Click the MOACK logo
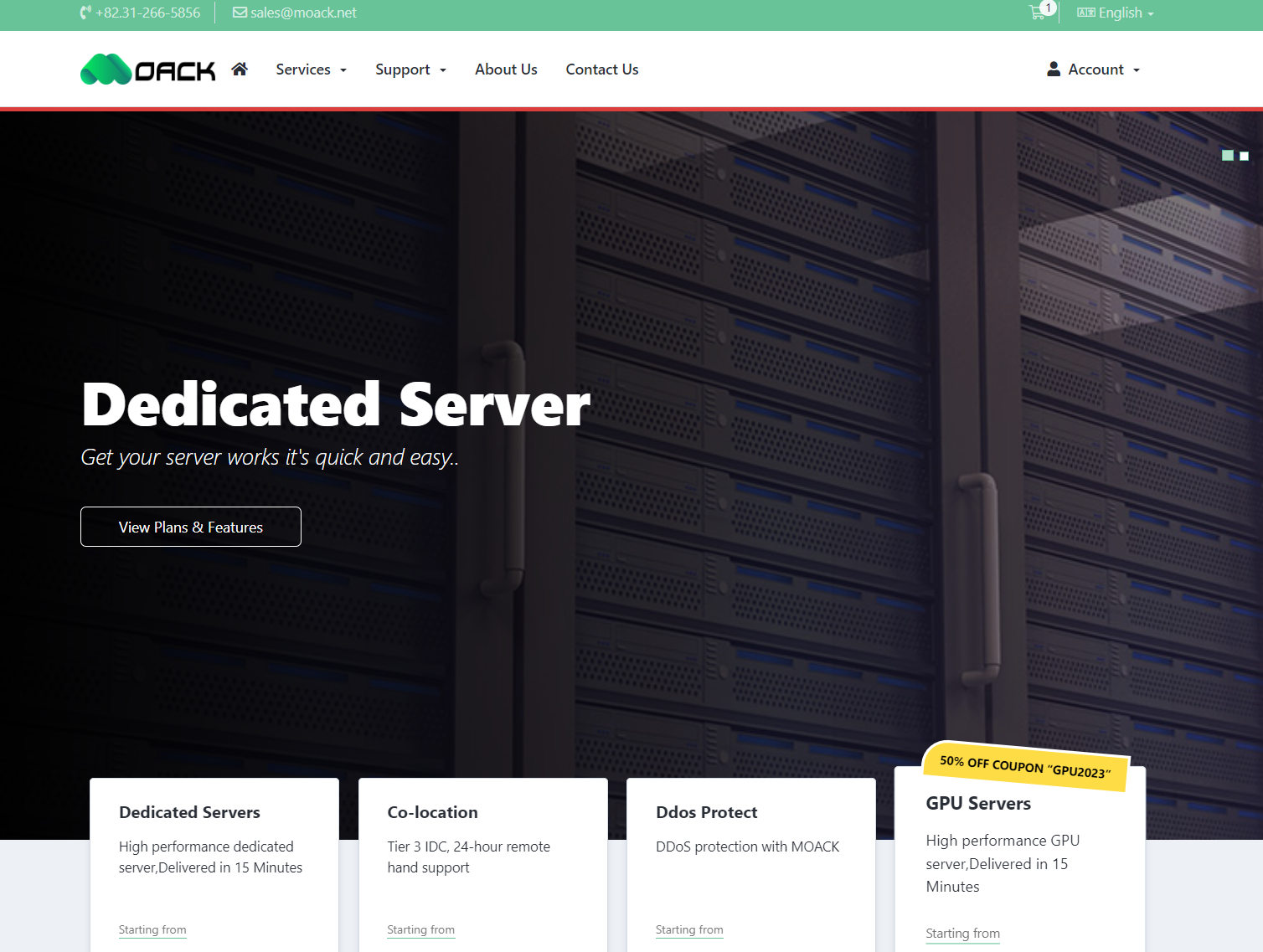The height and width of the screenshot is (952, 1263). pyautogui.click(x=147, y=70)
